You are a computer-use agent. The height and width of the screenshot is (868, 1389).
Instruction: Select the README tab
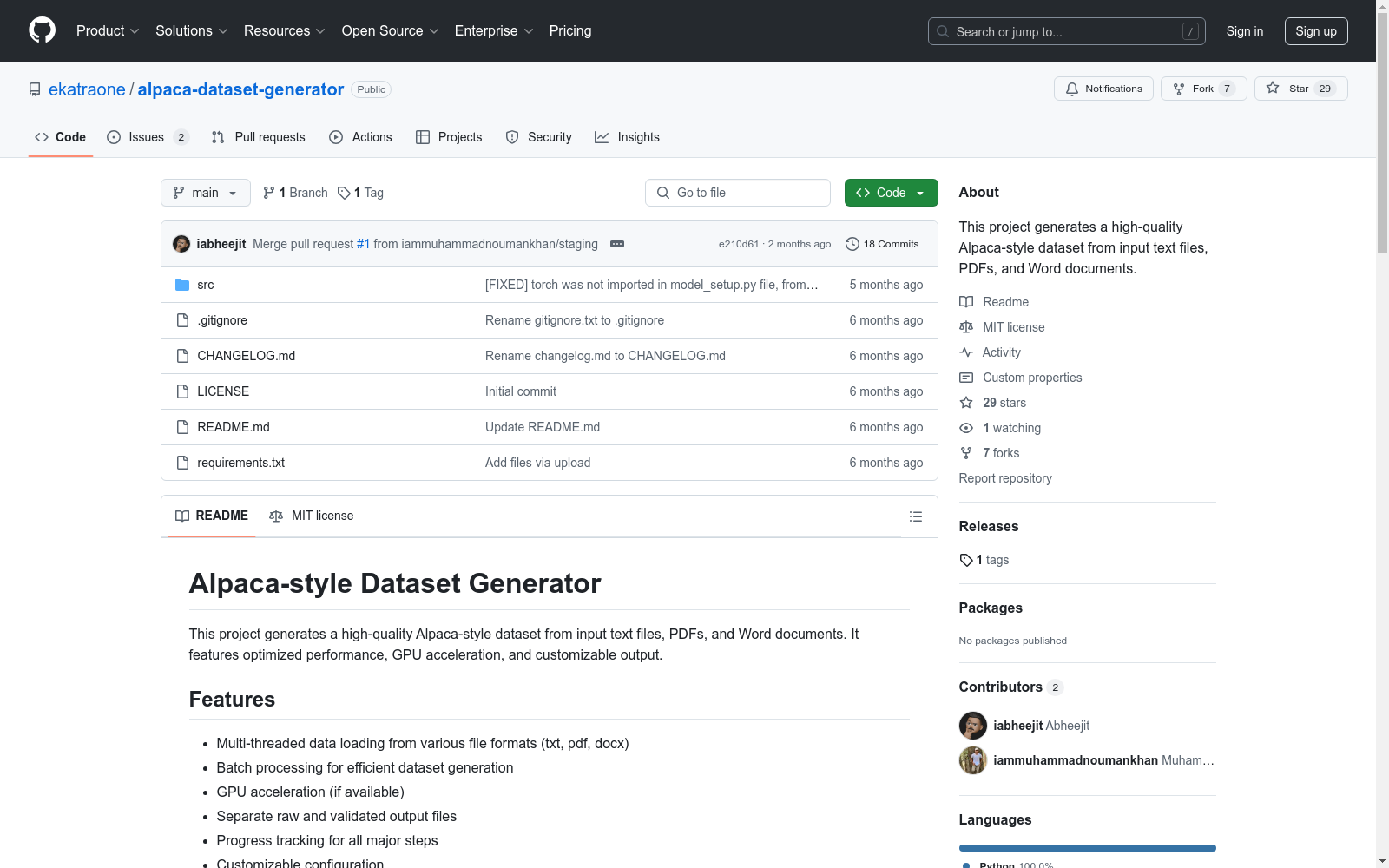(212, 516)
